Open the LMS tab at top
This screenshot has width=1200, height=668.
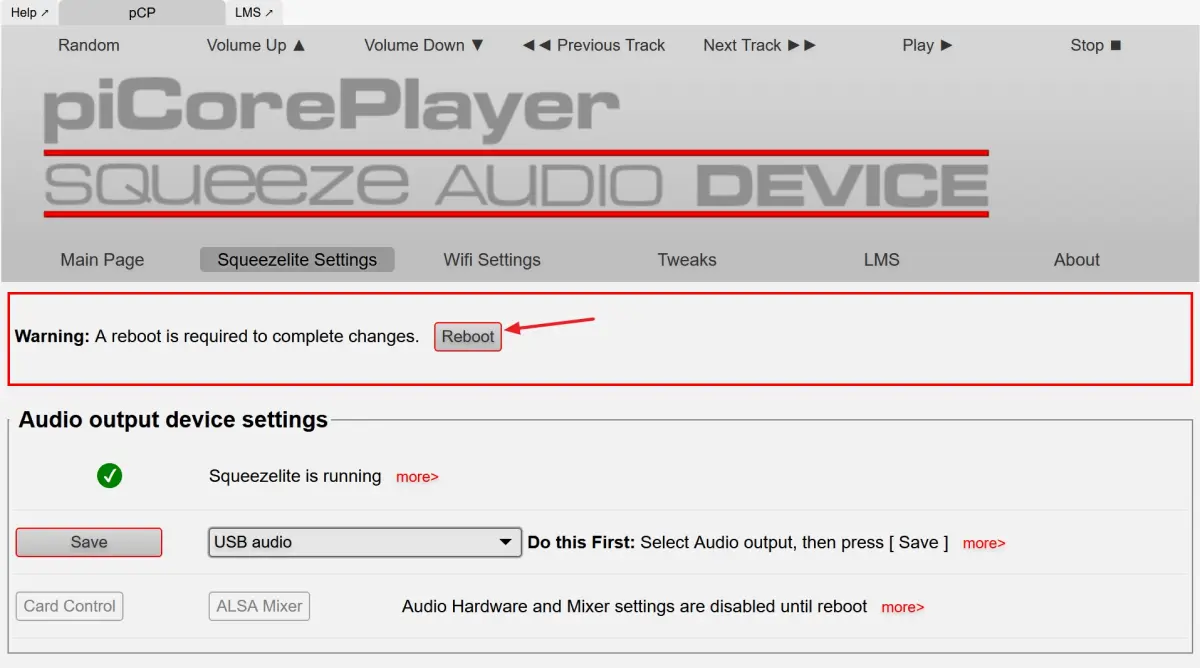[x=254, y=13]
